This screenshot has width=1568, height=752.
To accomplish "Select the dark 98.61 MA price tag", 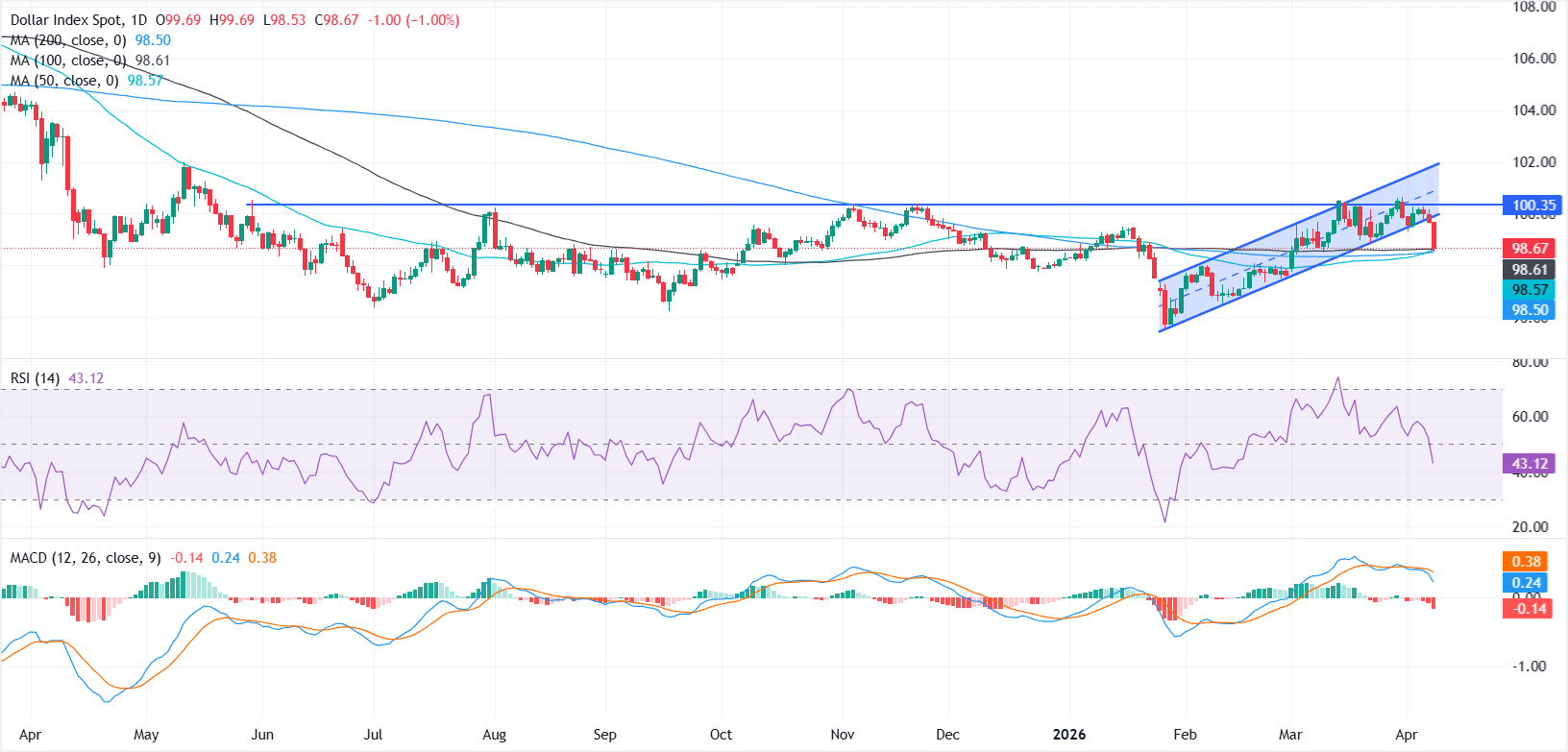I will tap(1530, 270).
